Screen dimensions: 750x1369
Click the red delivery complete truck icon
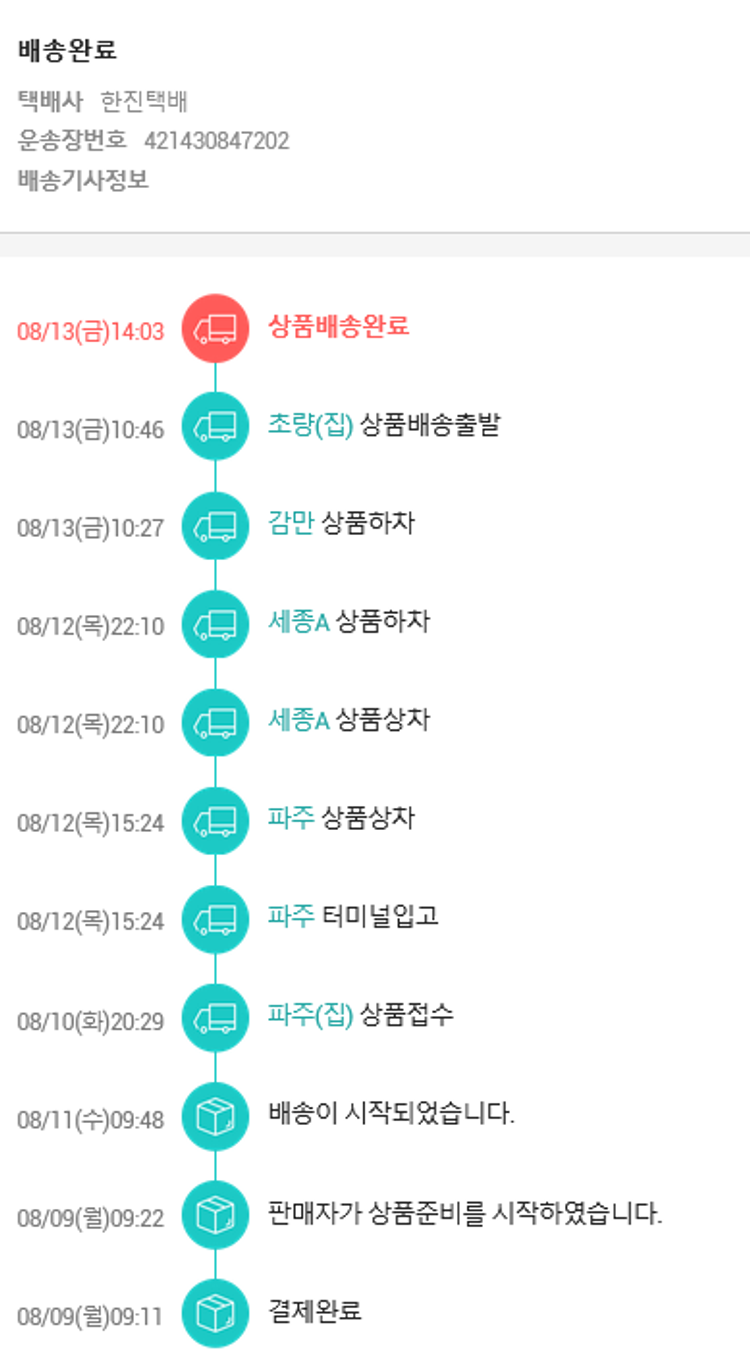(215, 328)
